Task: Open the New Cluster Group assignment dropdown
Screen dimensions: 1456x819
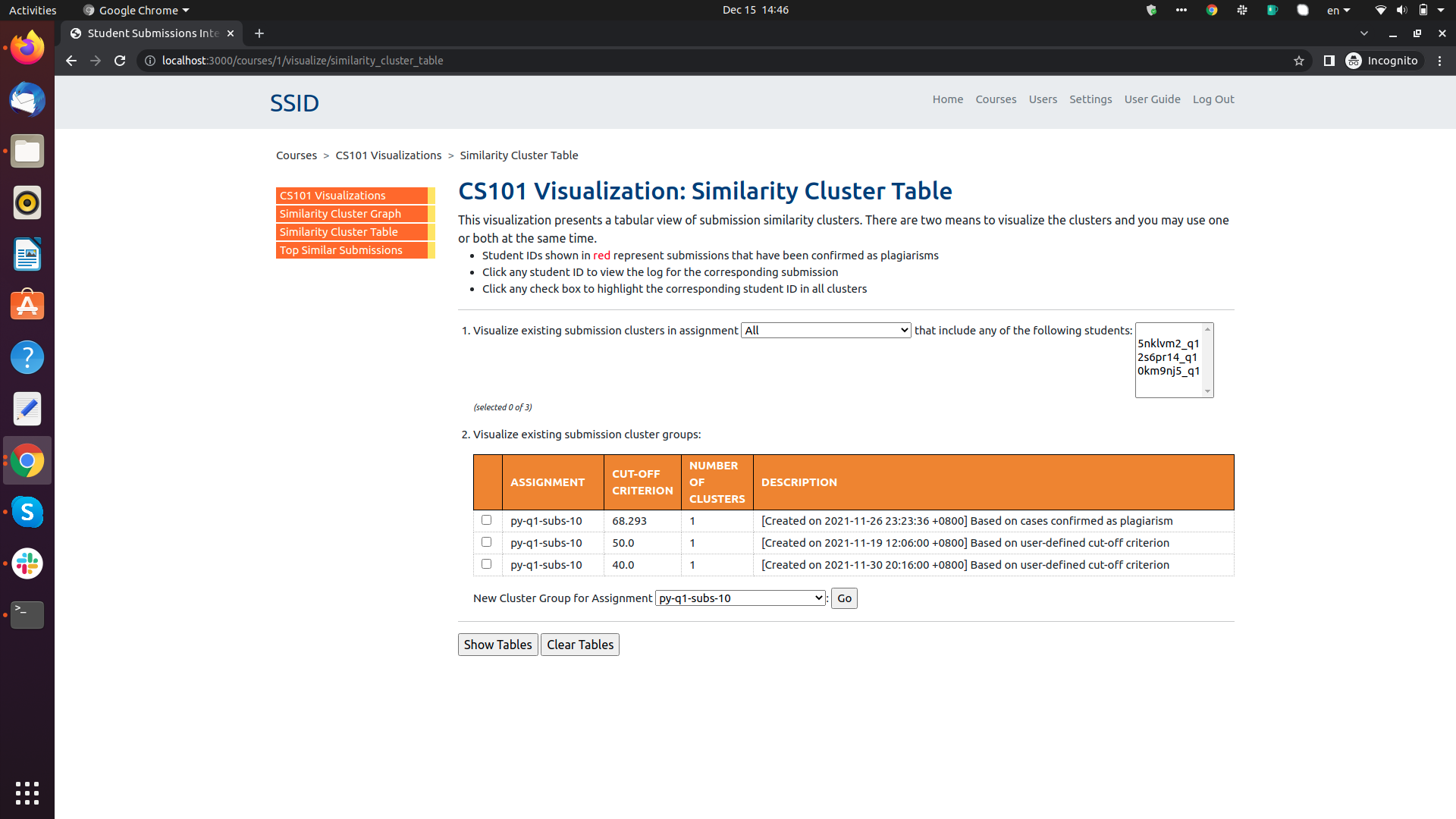Action: pyautogui.click(x=739, y=598)
